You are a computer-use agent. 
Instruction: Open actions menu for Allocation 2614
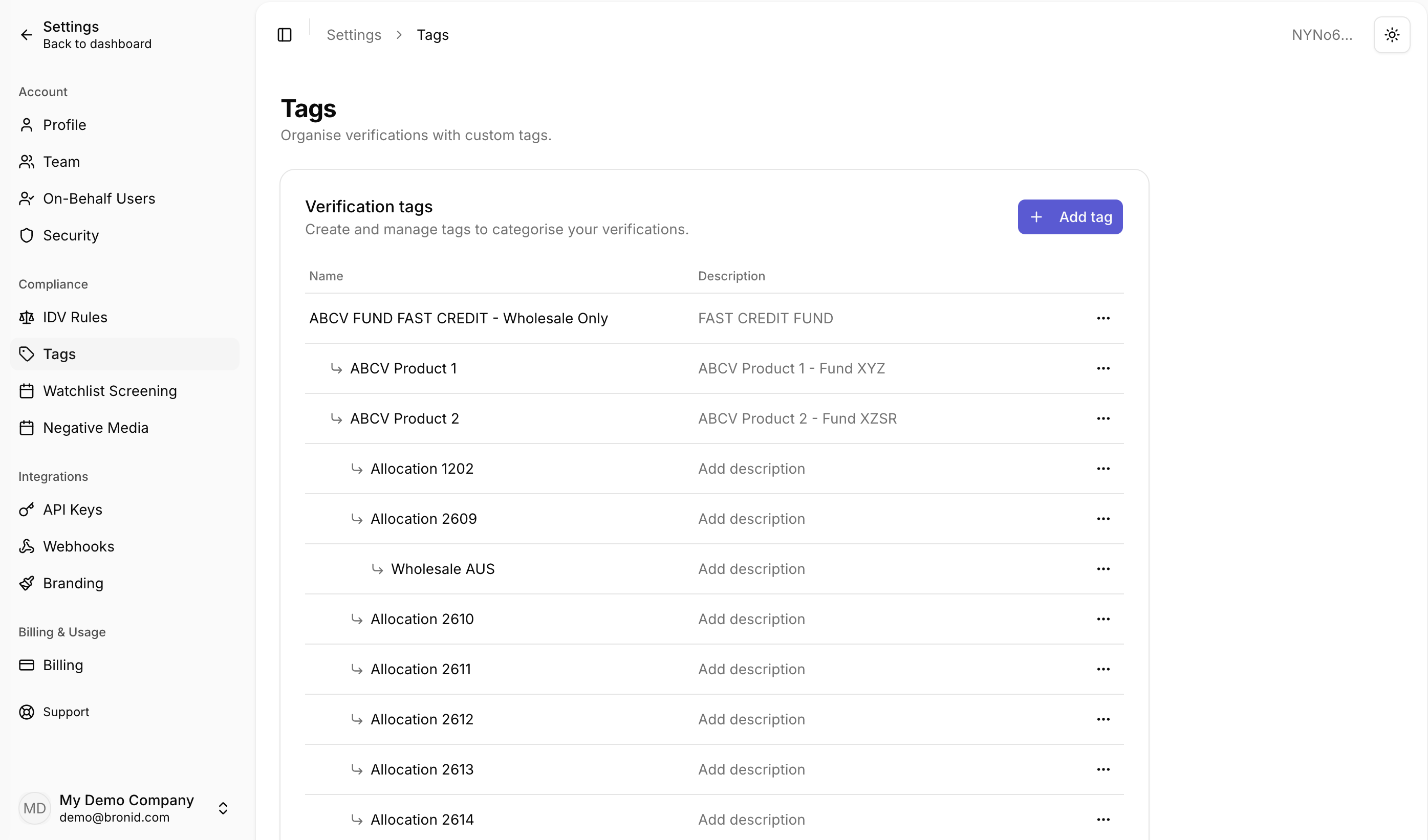click(1102, 820)
